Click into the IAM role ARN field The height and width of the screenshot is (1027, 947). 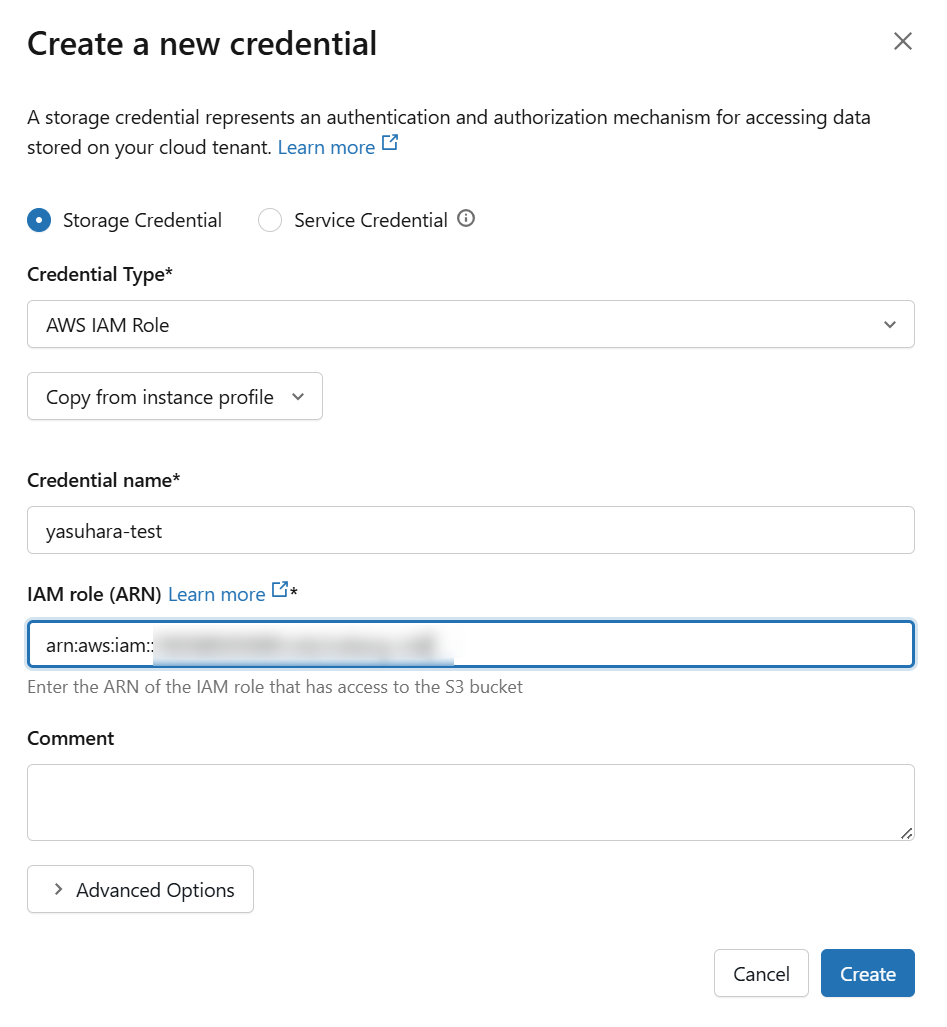(680, 645)
